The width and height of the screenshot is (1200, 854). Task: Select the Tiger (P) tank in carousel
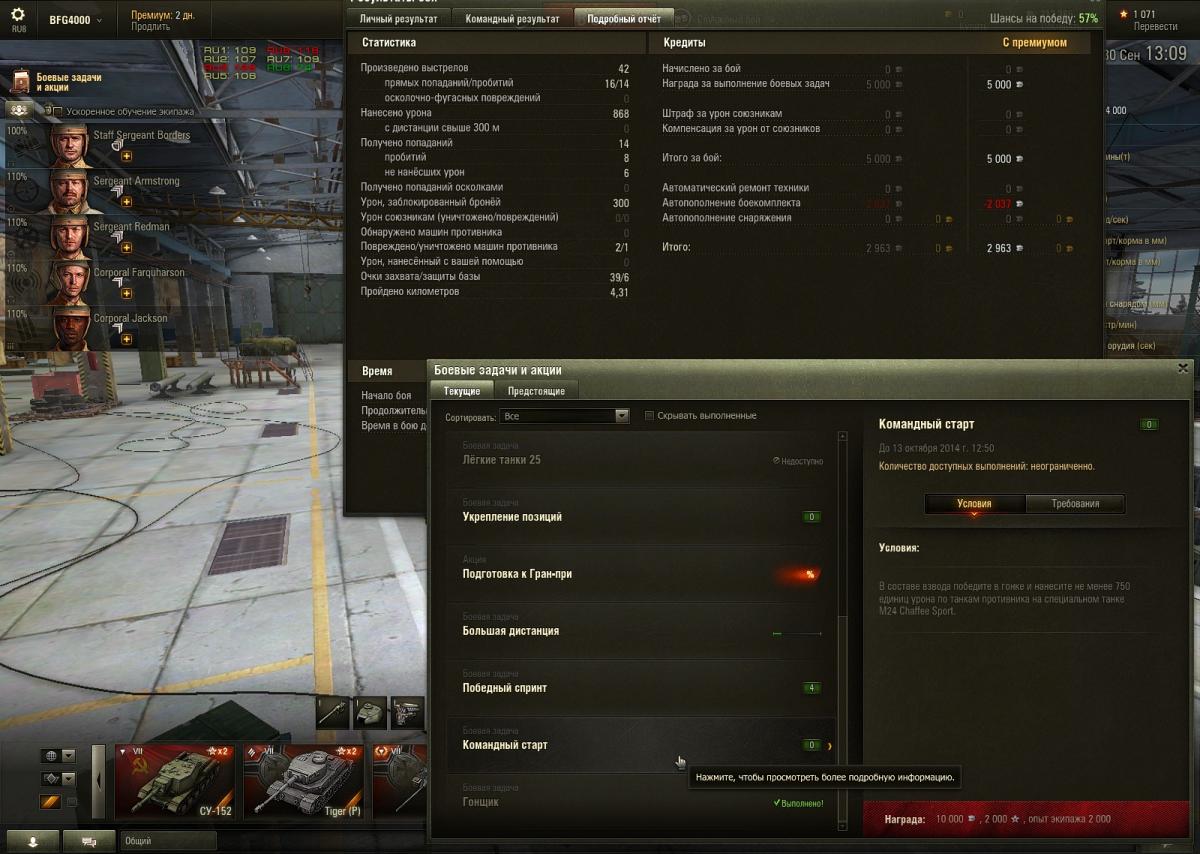[302, 781]
